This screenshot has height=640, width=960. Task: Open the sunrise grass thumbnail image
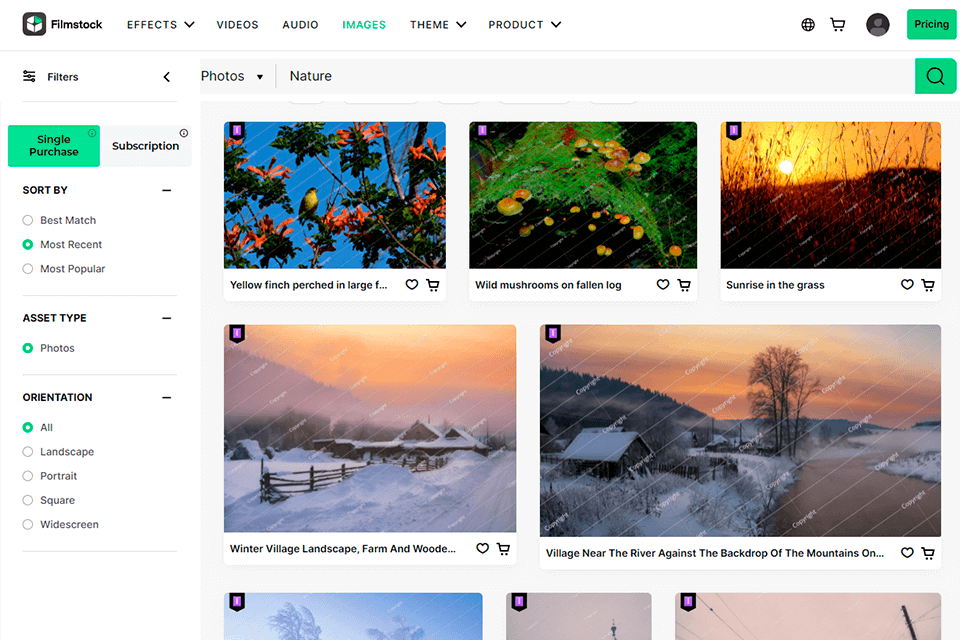point(831,195)
